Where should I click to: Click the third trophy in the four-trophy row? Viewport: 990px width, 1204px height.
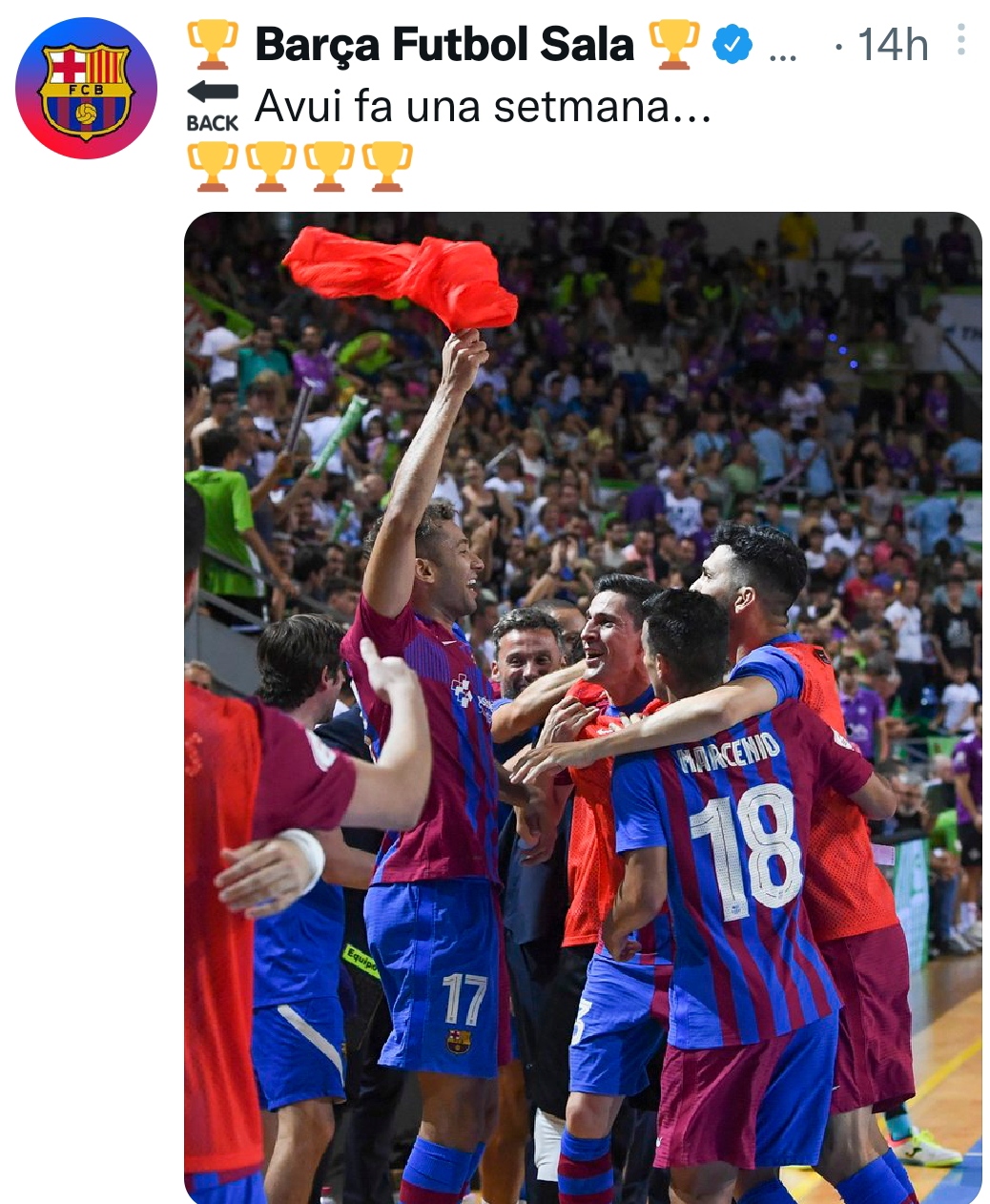[329, 166]
